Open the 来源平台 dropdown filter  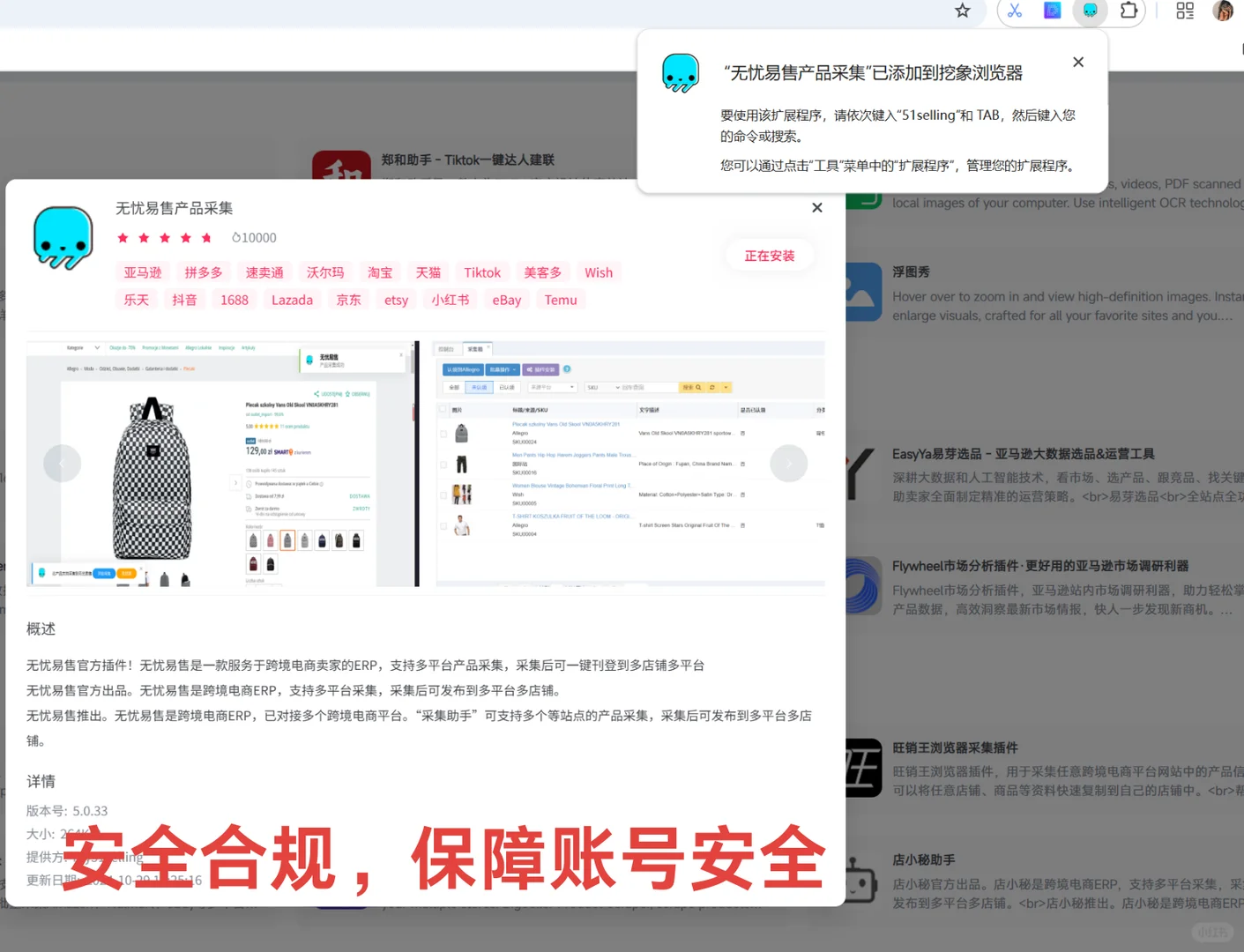coord(553,387)
